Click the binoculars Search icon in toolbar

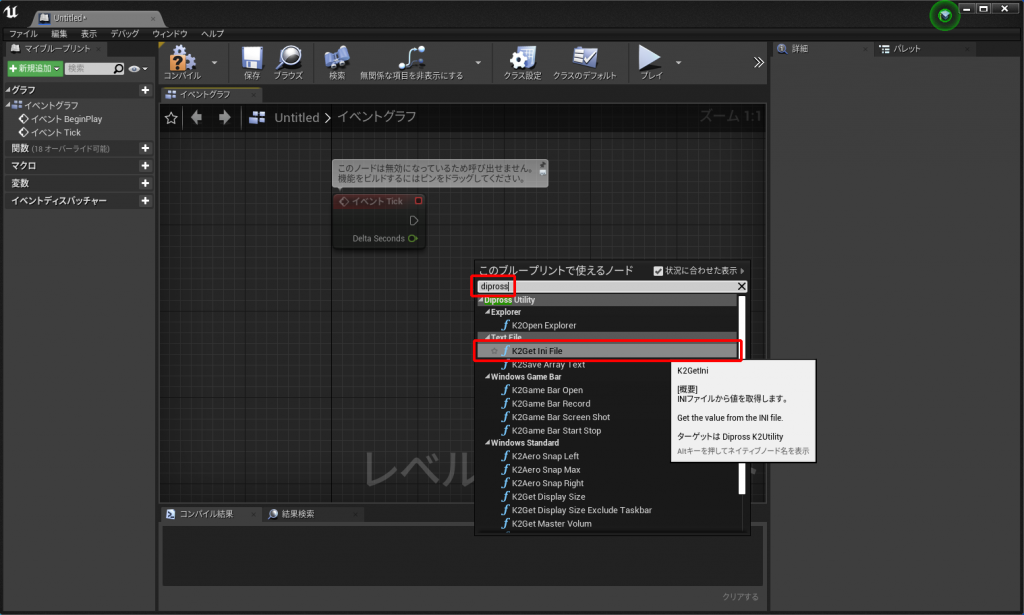tap(337, 57)
